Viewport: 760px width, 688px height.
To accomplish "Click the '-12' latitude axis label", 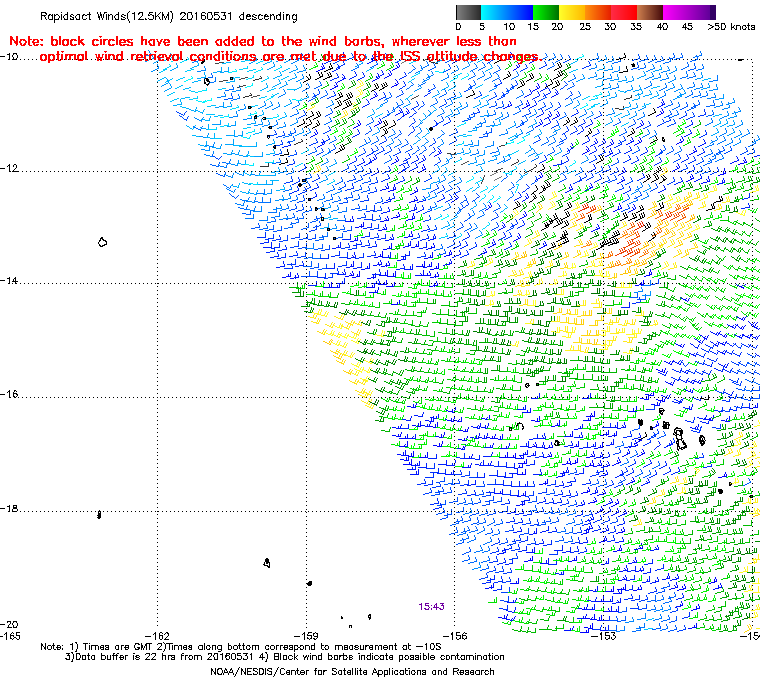I will (10, 168).
